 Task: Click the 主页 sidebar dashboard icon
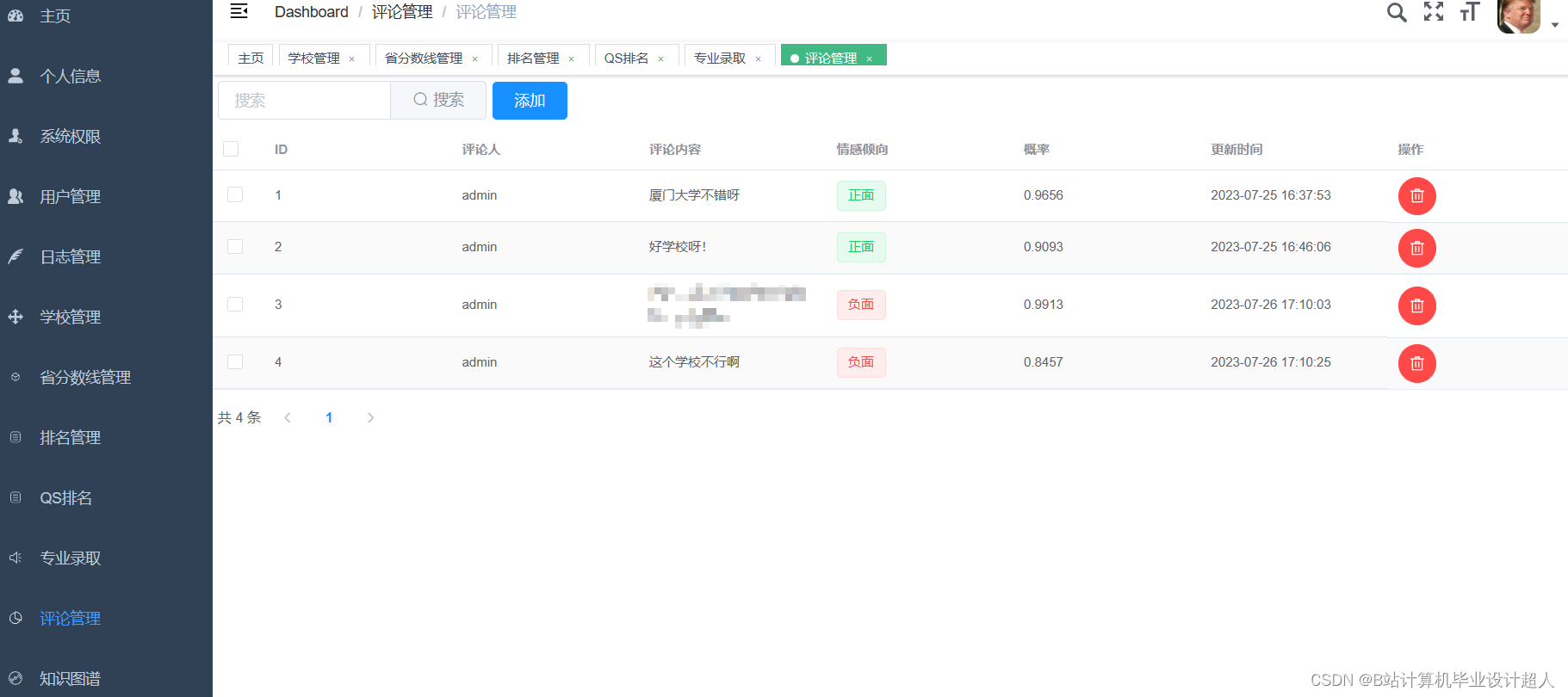pos(15,15)
